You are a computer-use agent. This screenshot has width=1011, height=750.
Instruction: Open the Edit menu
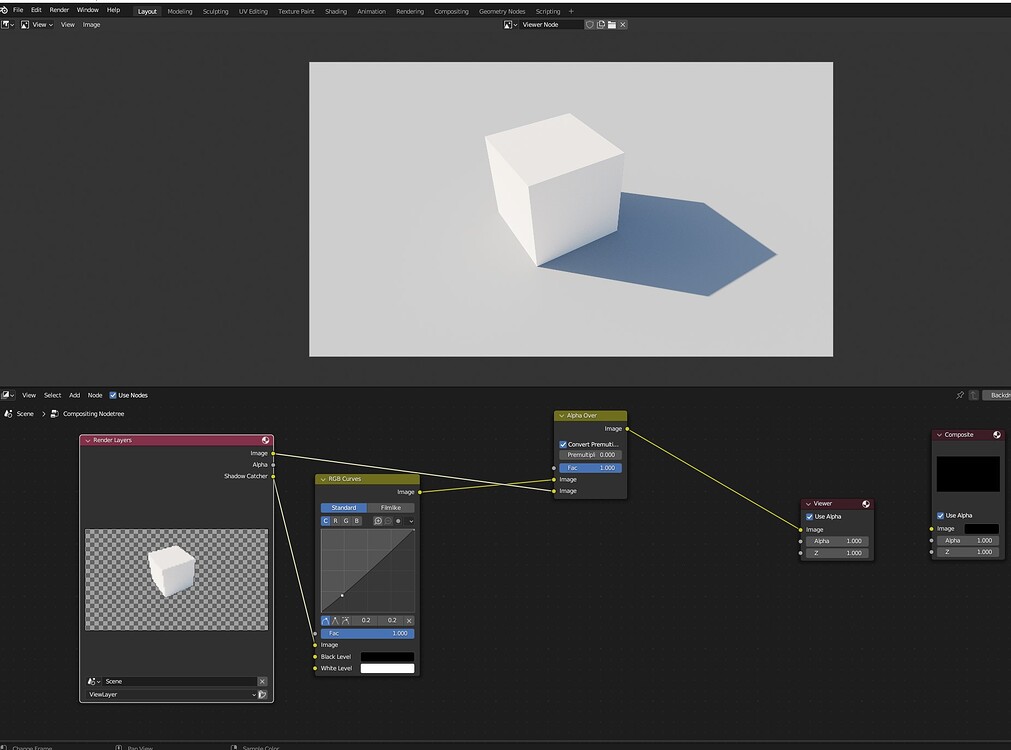pos(36,10)
